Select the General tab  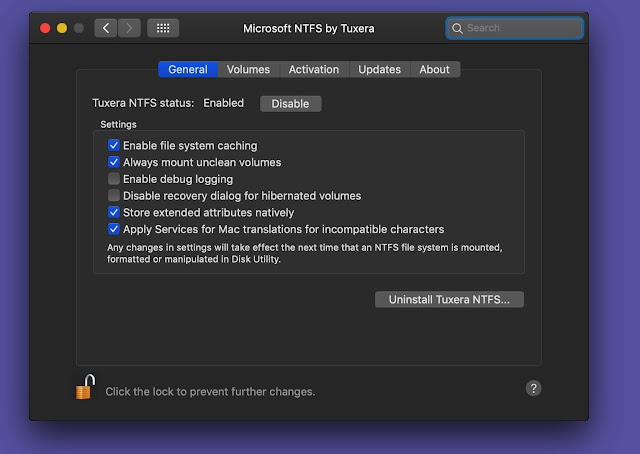click(188, 70)
